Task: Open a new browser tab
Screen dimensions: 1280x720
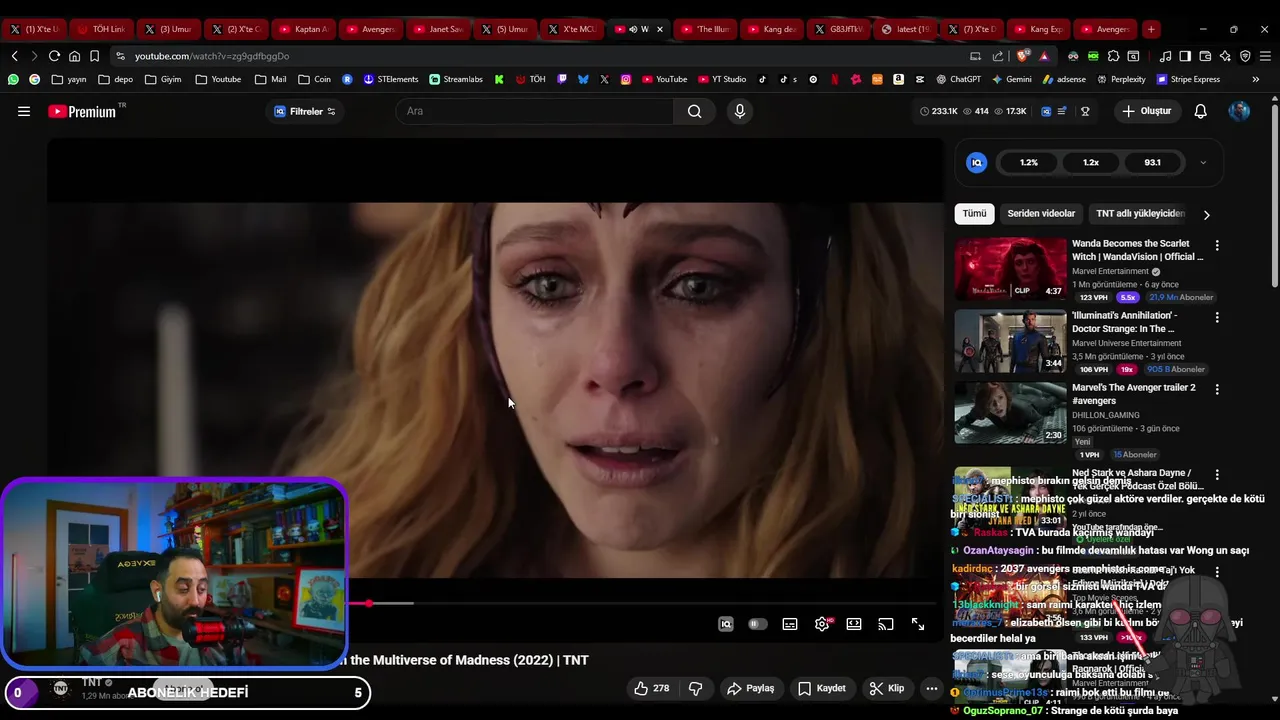Action: click(1151, 29)
